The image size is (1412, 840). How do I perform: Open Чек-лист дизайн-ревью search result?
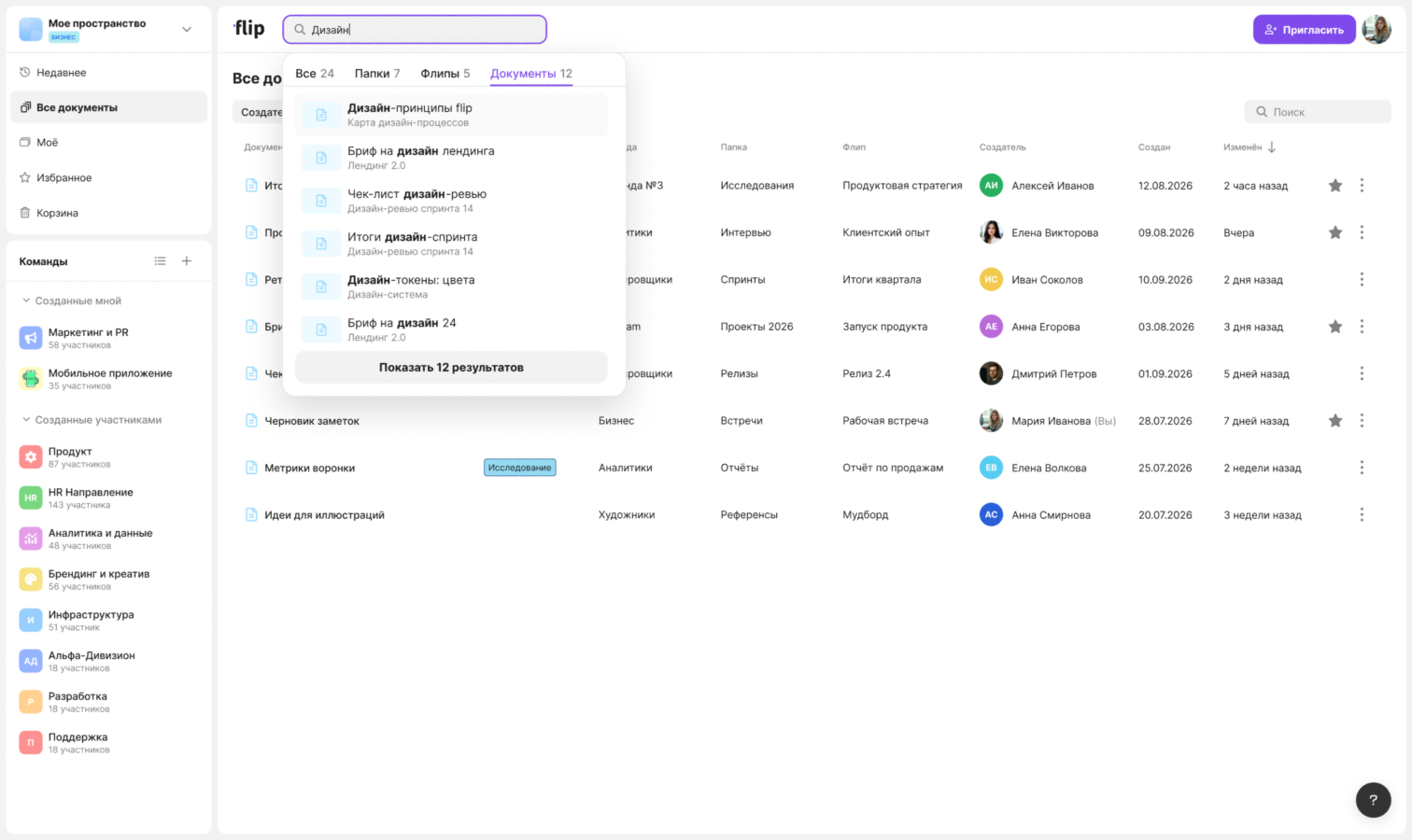point(451,201)
